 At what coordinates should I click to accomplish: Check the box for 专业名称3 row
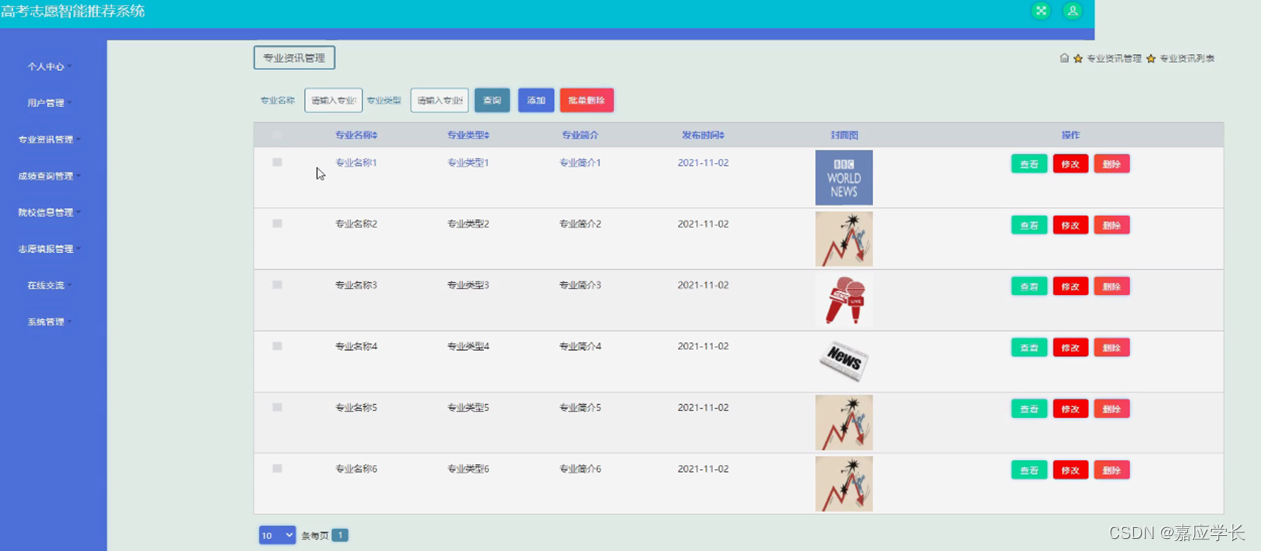point(277,285)
